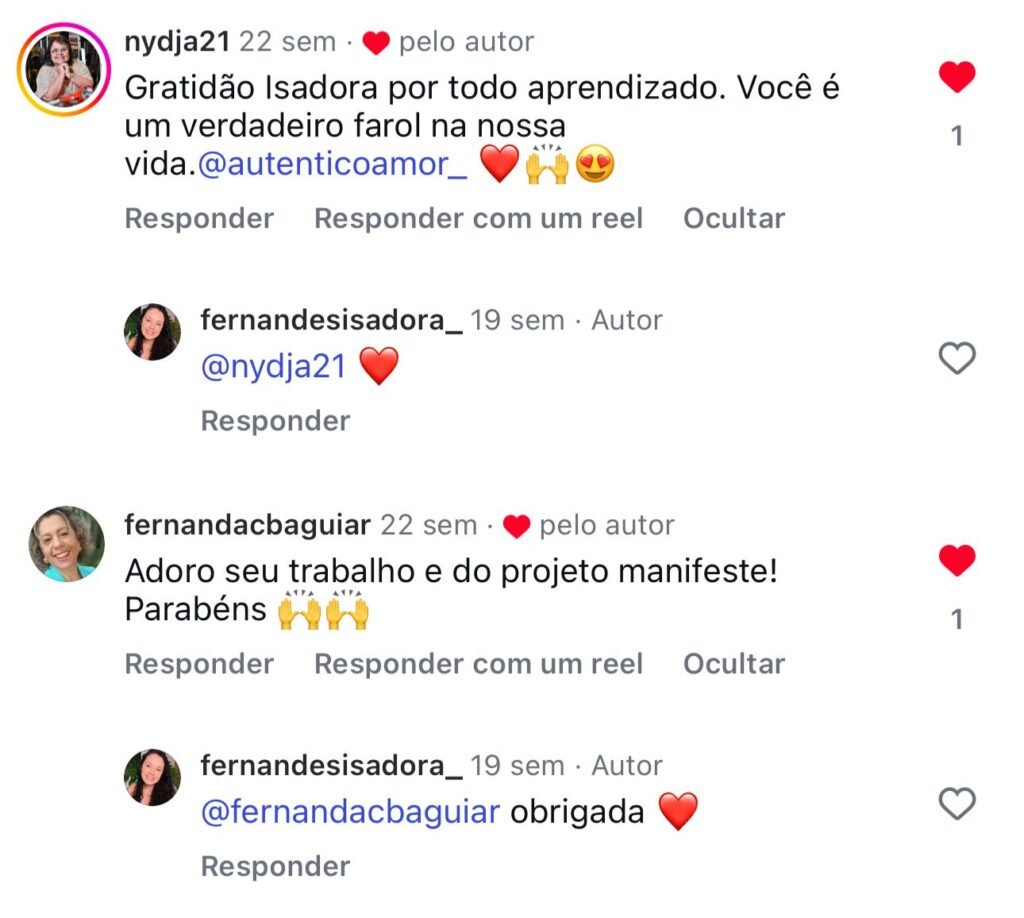Click the fernandacbaguiar username
The image size is (1024, 918).
pyautogui.click(x=247, y=525)
